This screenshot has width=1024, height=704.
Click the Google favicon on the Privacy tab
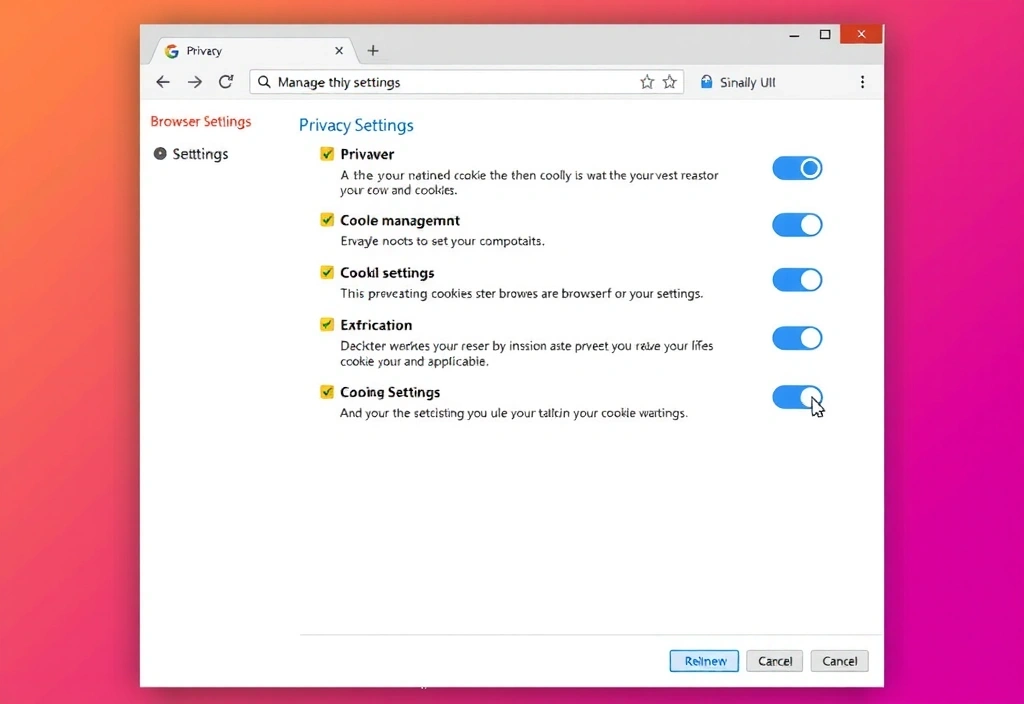172,51
